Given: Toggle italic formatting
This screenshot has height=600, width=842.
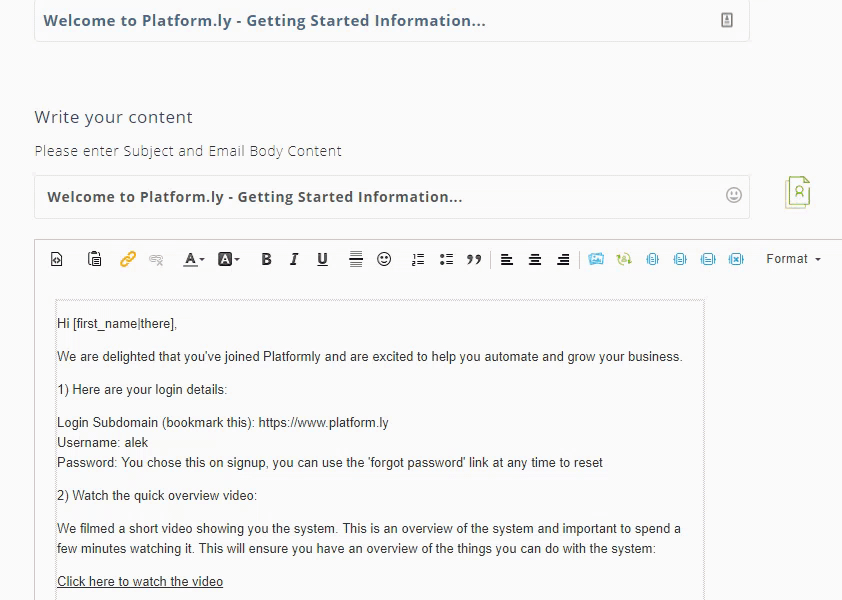Looking at the screenshot, I should click(294, 259).
